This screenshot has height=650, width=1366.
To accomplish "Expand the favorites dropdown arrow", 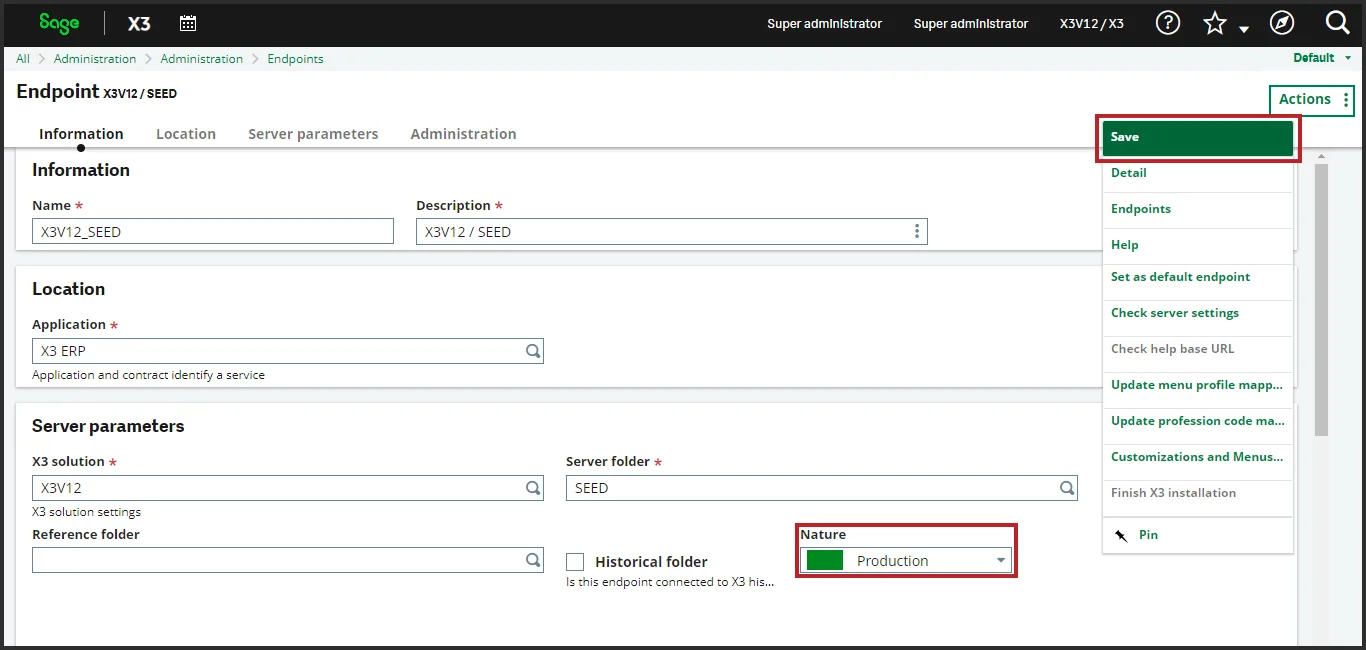I will (1244, 29).
